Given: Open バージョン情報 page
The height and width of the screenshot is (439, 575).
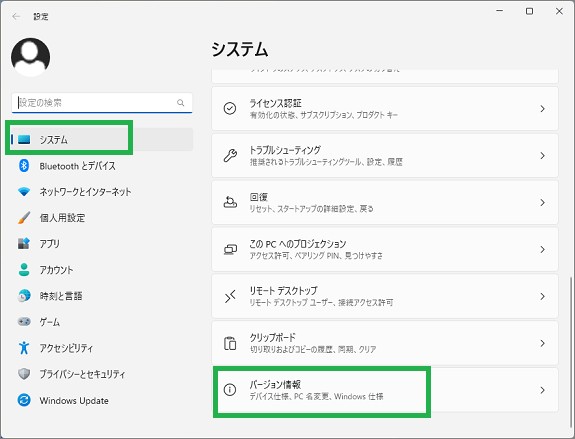Looking at the screenshot, I should tap(385, 390).
